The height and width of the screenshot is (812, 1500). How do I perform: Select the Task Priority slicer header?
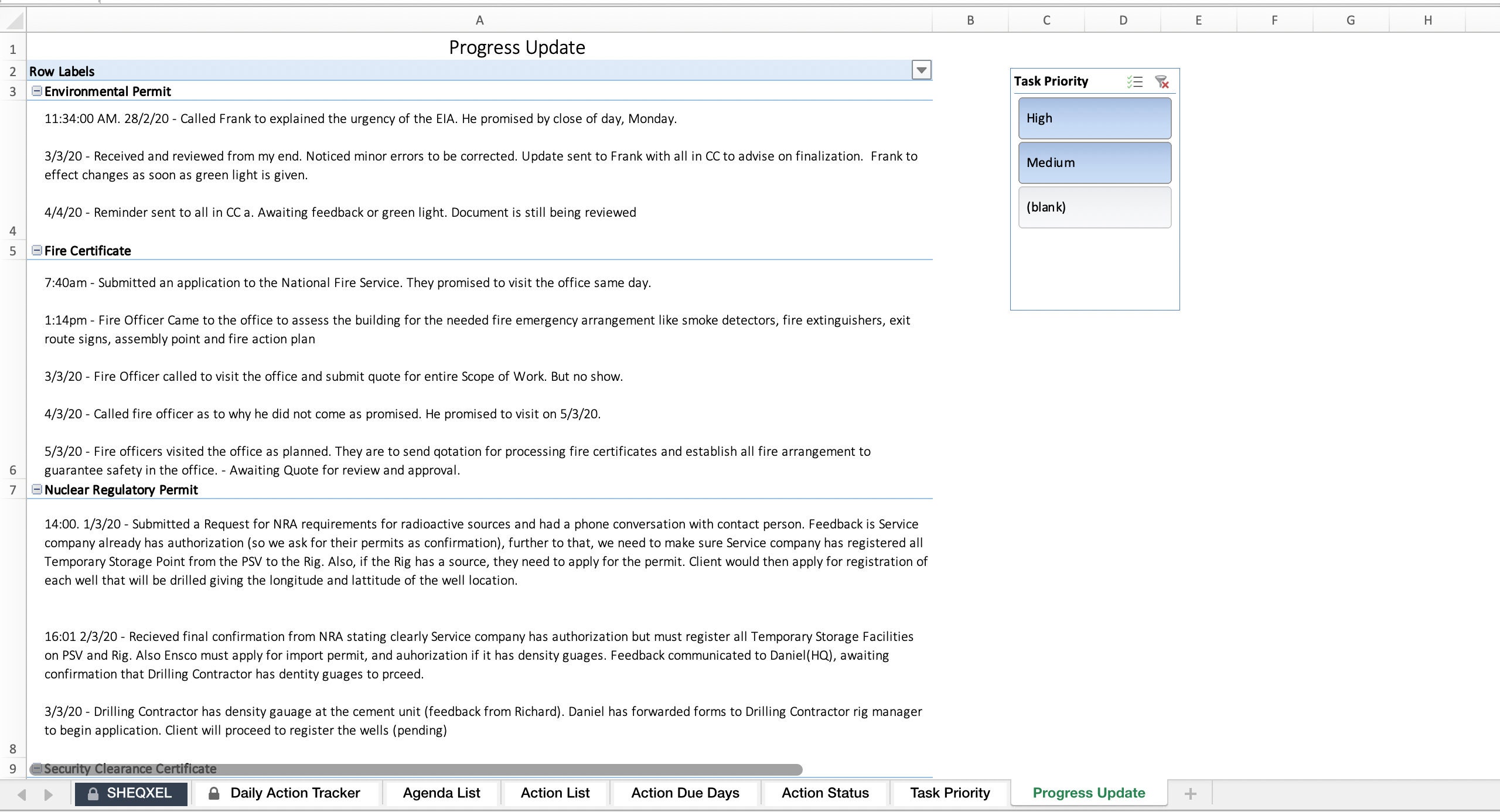[1051, 81]
